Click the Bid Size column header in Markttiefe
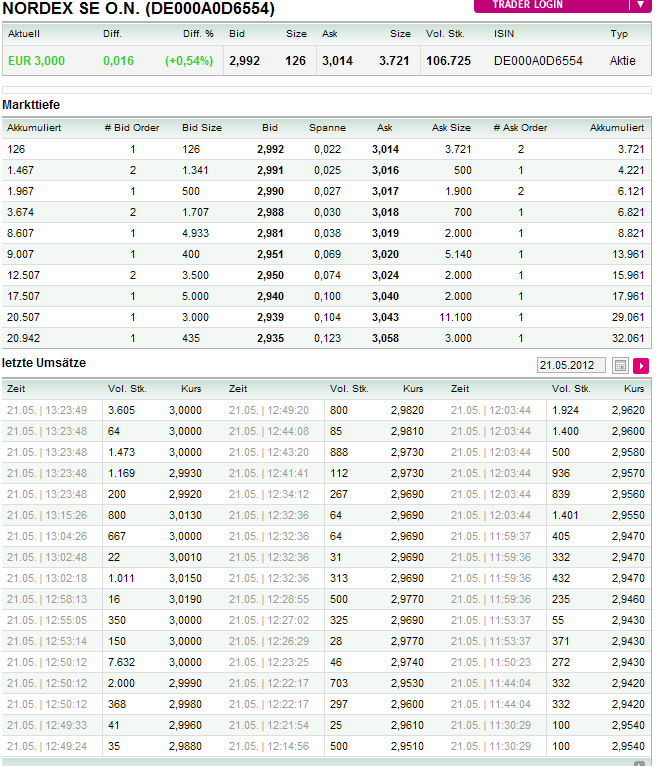658x766 pixels. tap(202, 128)
